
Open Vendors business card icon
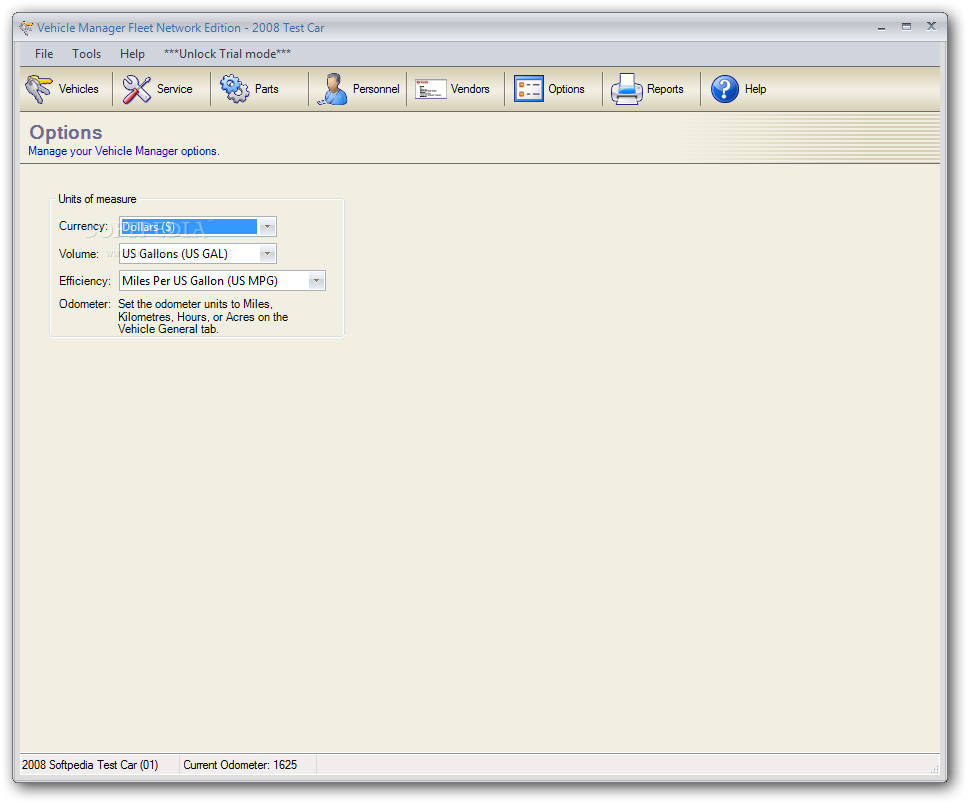click(x=430, y=89)
